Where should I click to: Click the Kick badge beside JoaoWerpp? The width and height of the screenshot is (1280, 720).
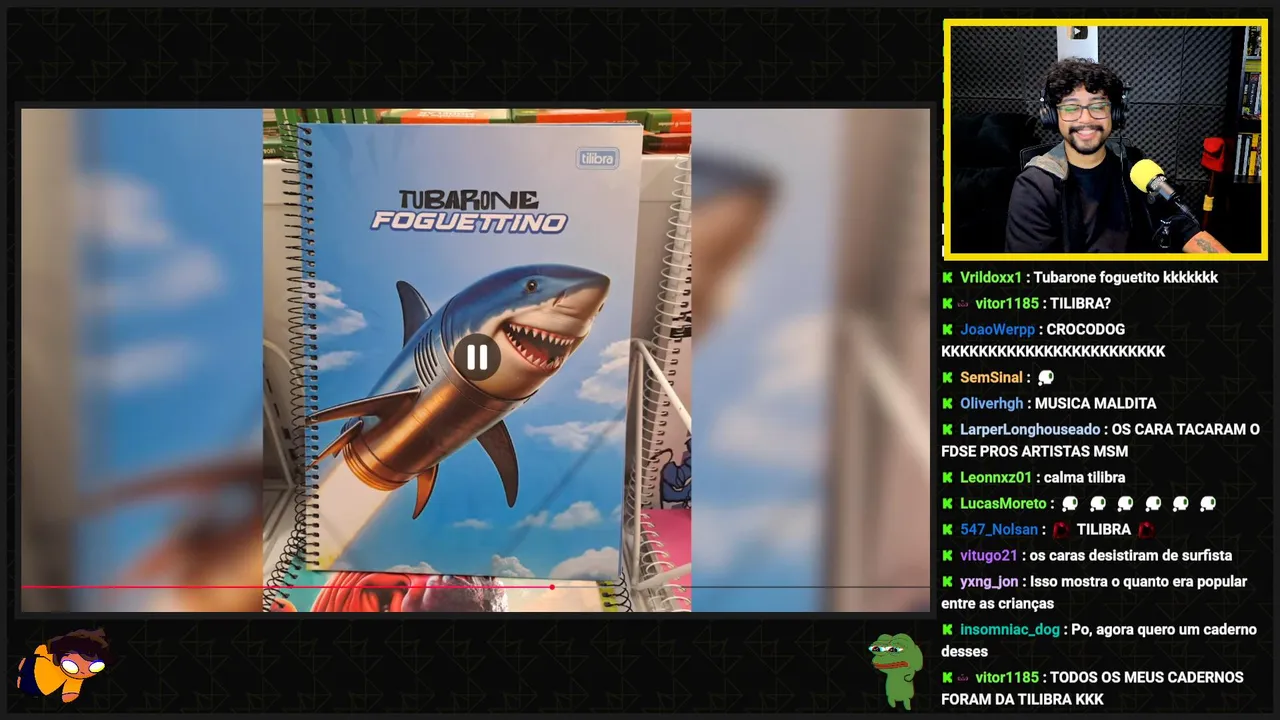click(x=947, y=330)
